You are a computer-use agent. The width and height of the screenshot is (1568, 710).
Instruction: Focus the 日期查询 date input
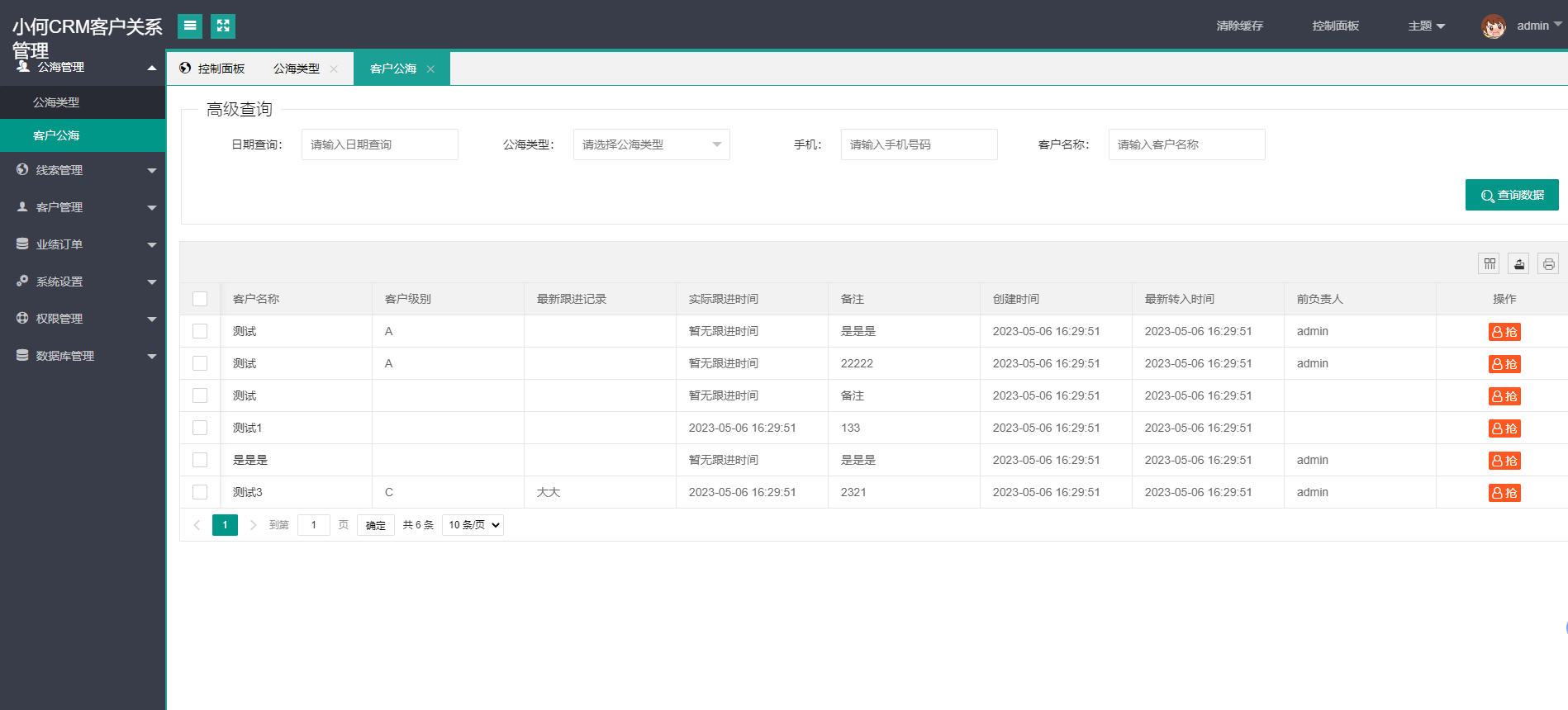(x=380, y=144)
